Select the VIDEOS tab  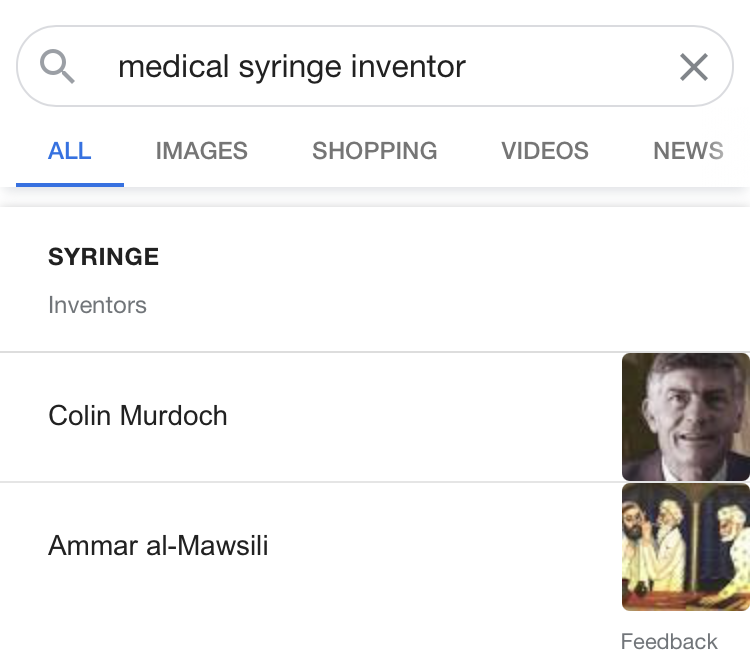pyautogui.click(x=545, y=151)
